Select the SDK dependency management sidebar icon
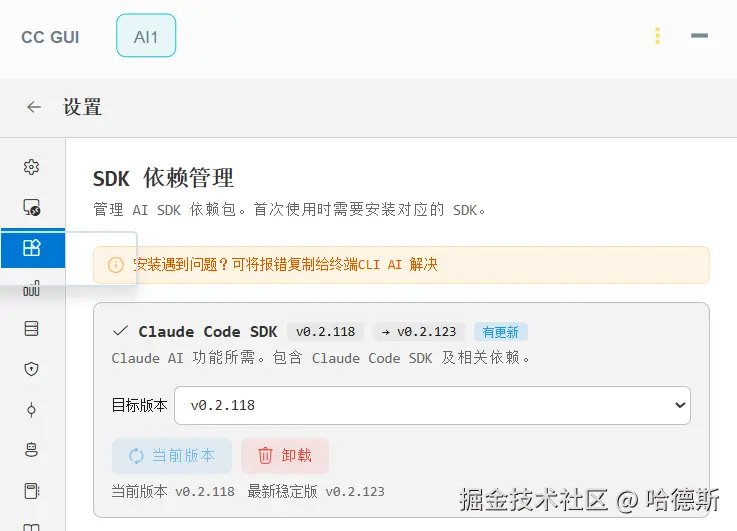 point(32,248)
